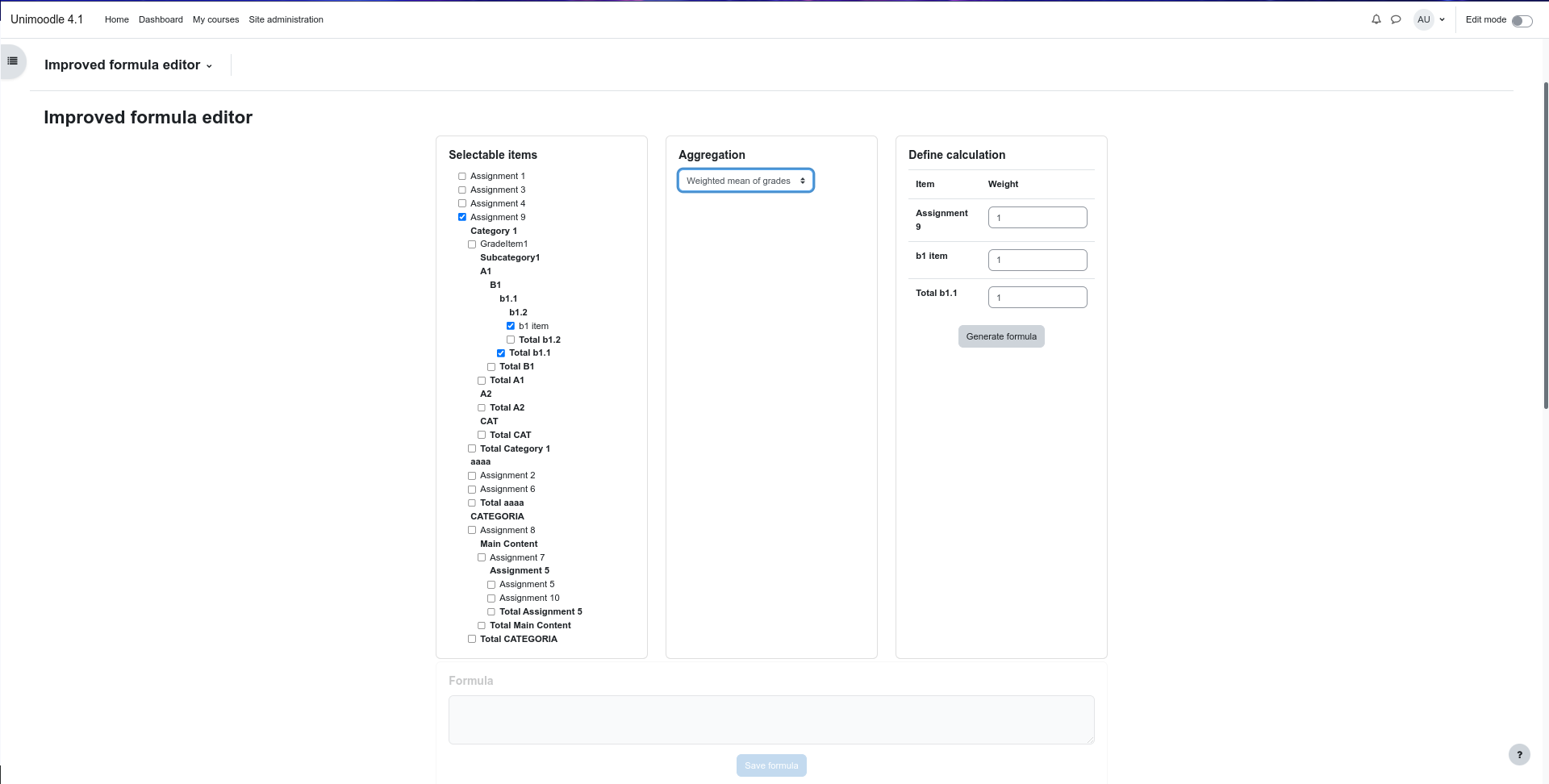Click the b1.2 category label
Image resolution: width=1549 pixels, height=784 pixels.
pyautogui.click(x=518, y=312)
